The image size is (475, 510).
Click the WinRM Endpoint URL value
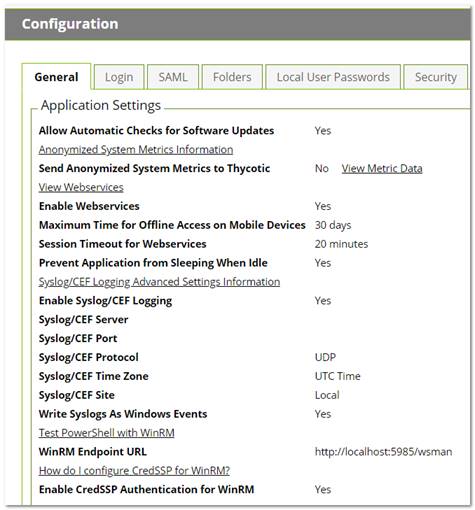[383, 452]
